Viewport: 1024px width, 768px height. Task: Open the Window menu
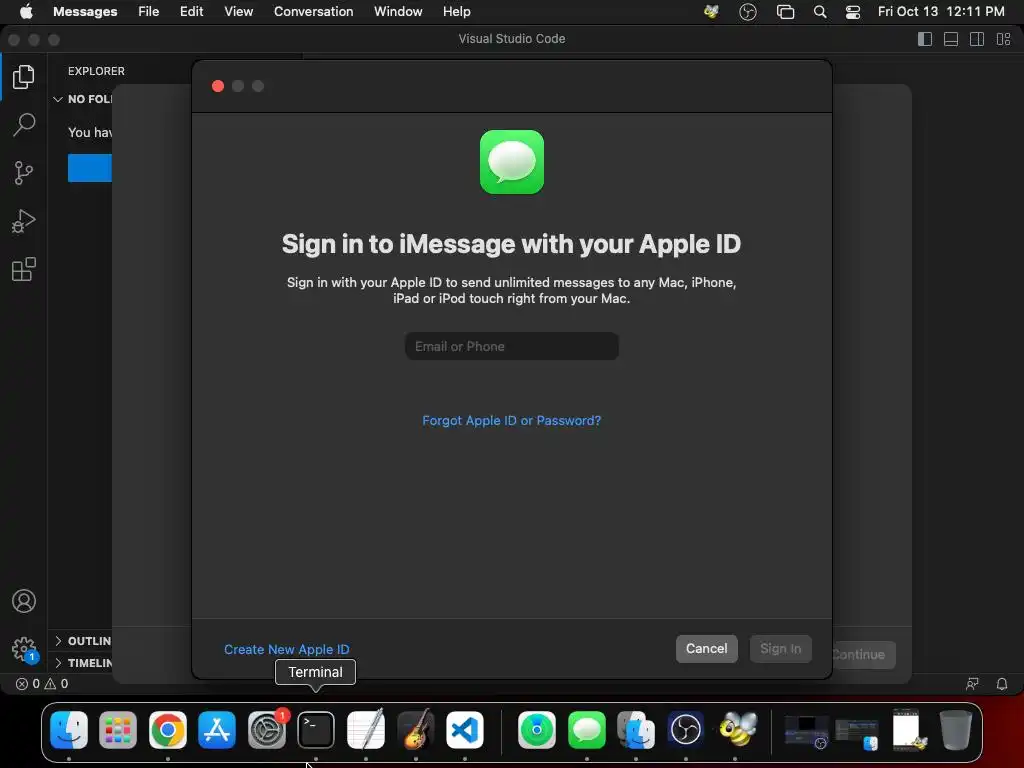(398, 12)
